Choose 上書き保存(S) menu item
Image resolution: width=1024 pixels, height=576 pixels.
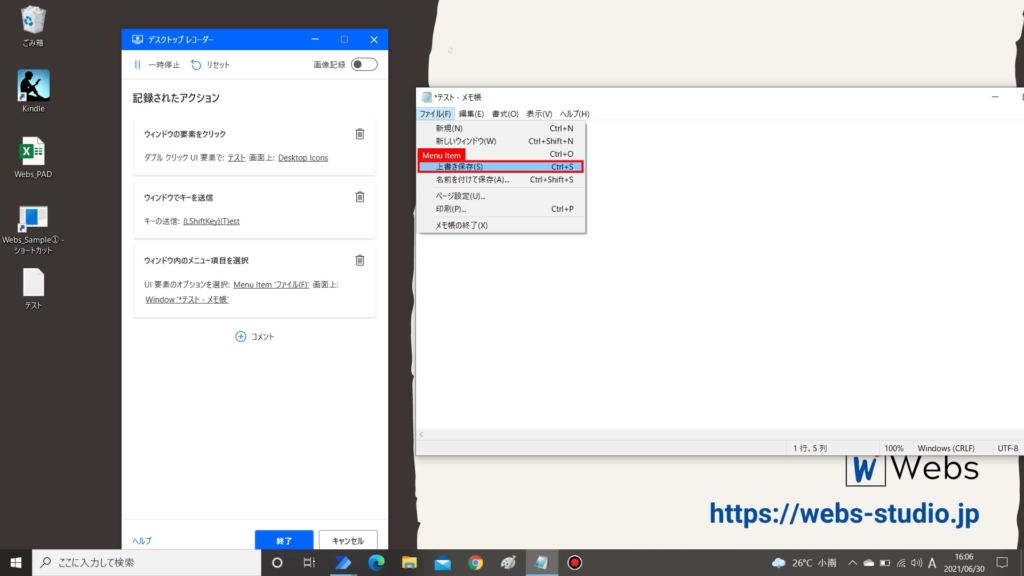[502, 167]
